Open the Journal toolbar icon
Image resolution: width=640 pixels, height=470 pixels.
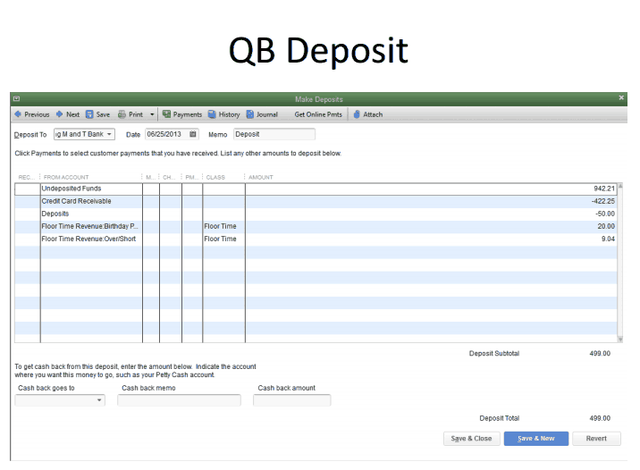[x=250, y=114]
